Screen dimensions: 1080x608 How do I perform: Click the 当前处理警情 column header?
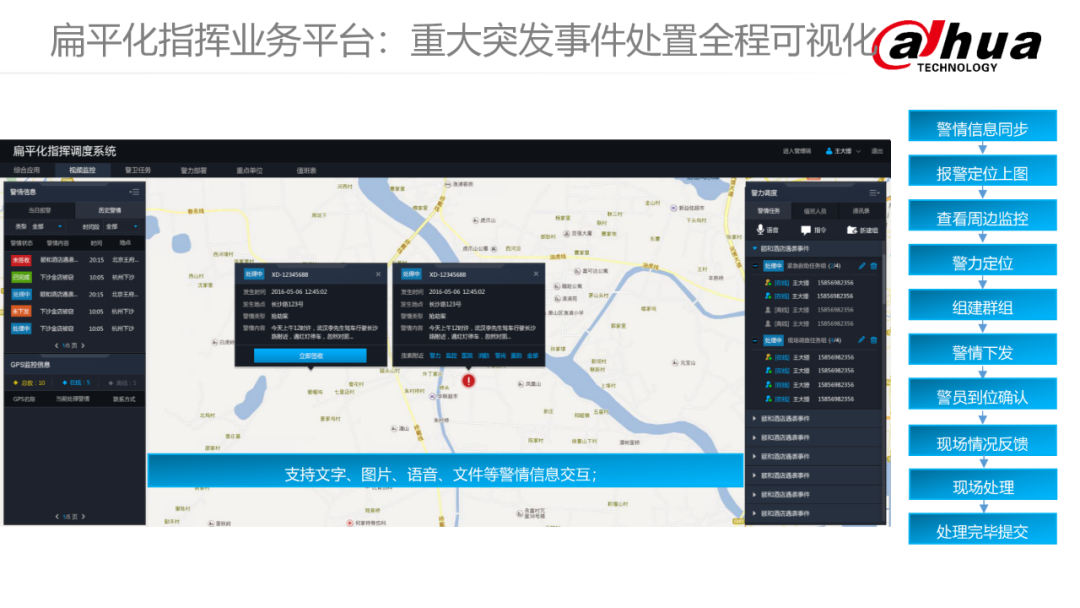coord(73,399)
